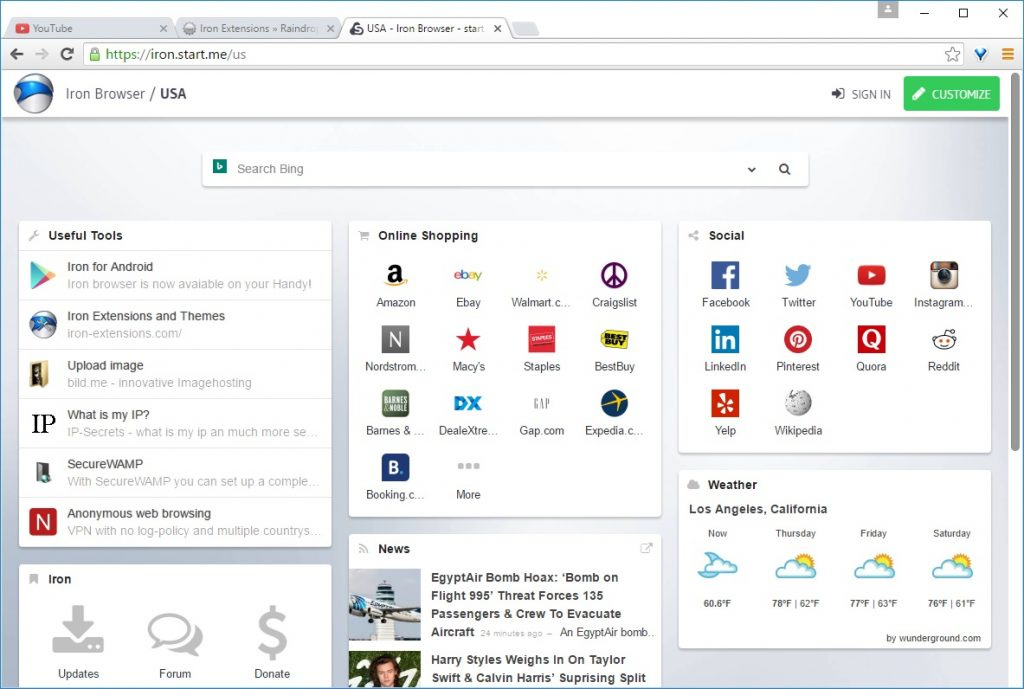Click the Facebook icon in Social
Image resolution: width=1024 pixels, height=689 pixels.
[x=725, y=276]
